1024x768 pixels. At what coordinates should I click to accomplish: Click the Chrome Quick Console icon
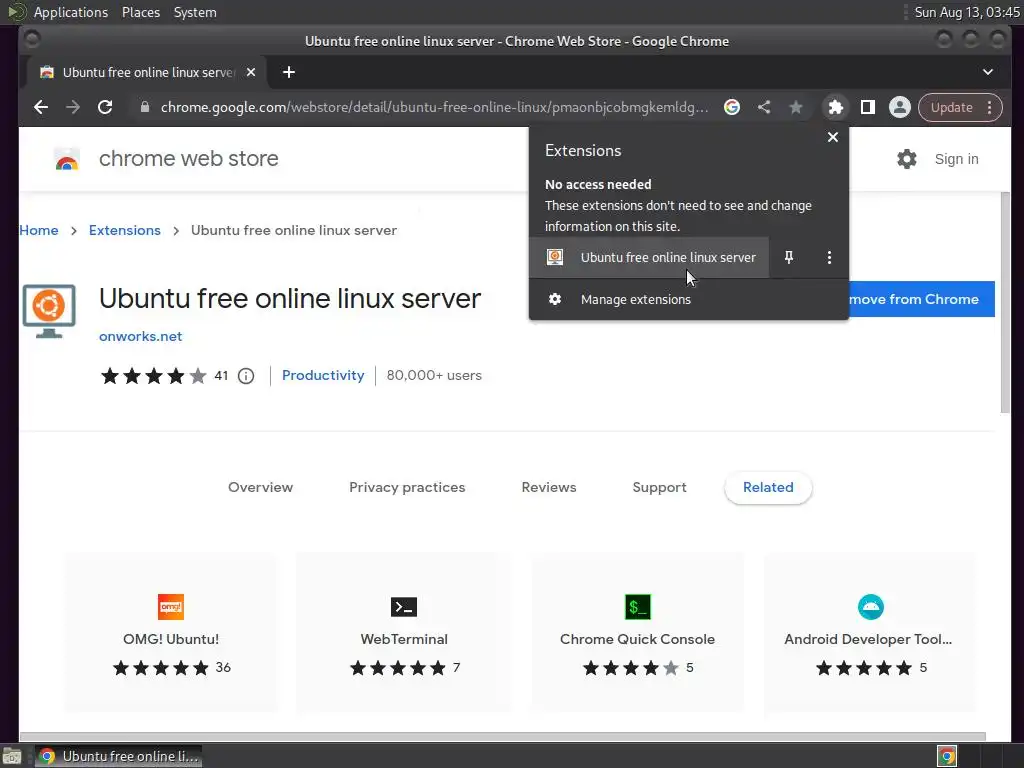637,607
